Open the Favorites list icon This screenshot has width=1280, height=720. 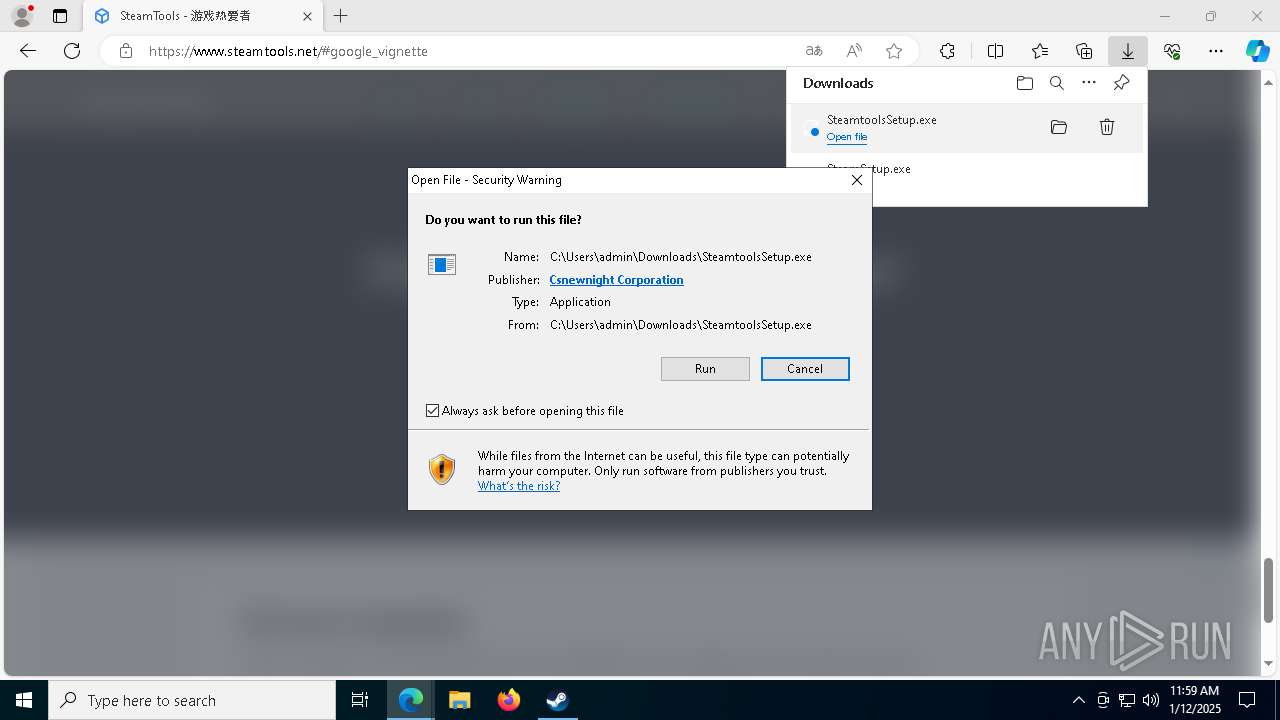point(1040,51)
